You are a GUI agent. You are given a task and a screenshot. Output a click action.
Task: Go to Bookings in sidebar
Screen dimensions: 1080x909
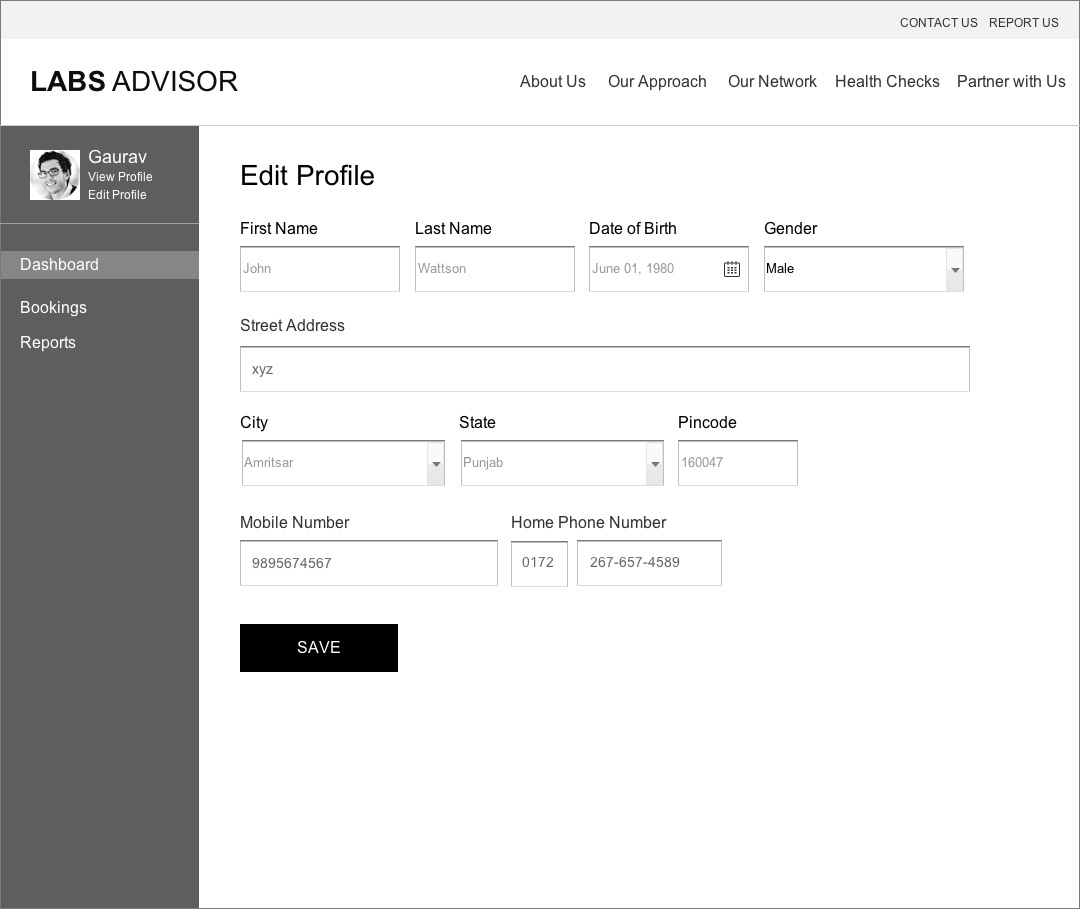pyautogui.click(x=53, y=308)
